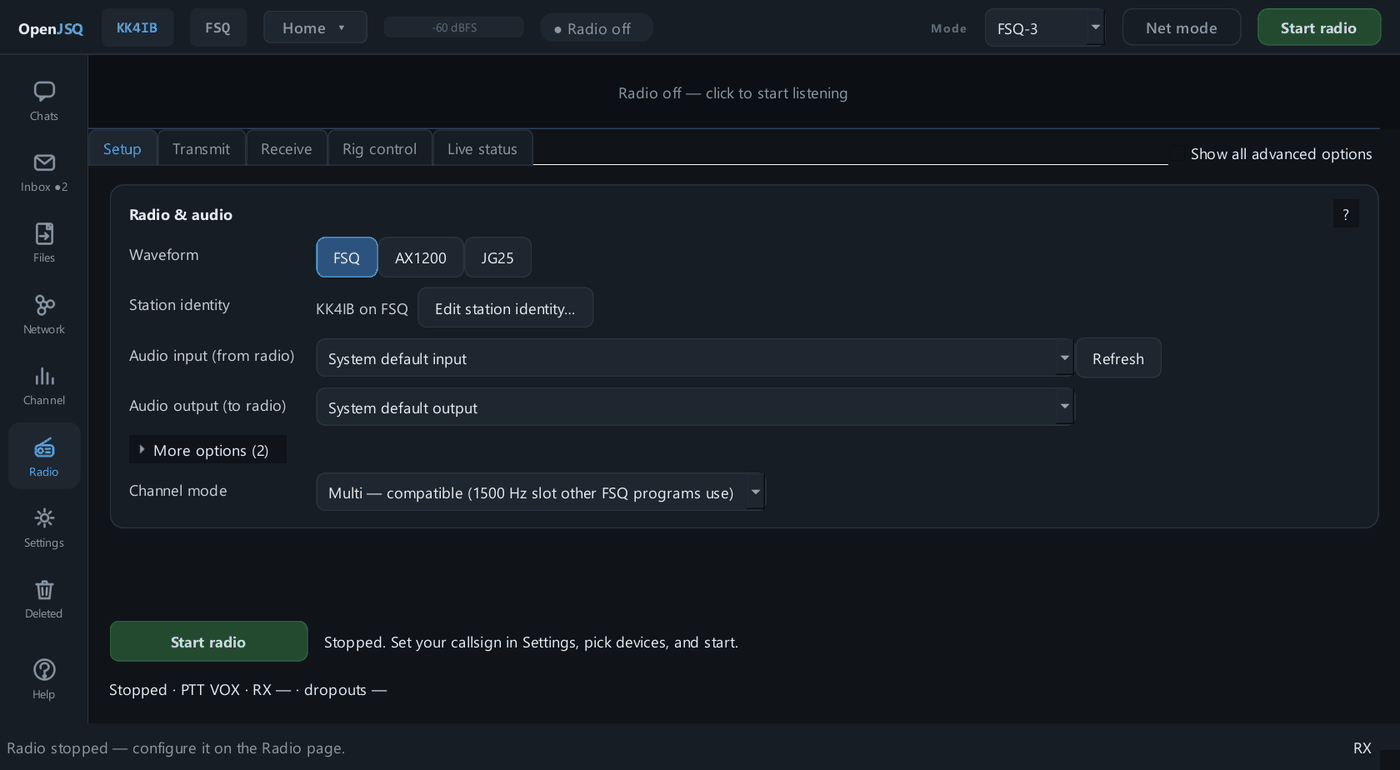The width and height of the screenshot is (1400, 770).
Task: Click the 'KK4IB on FSQ' station identity text
Action: 362,309
